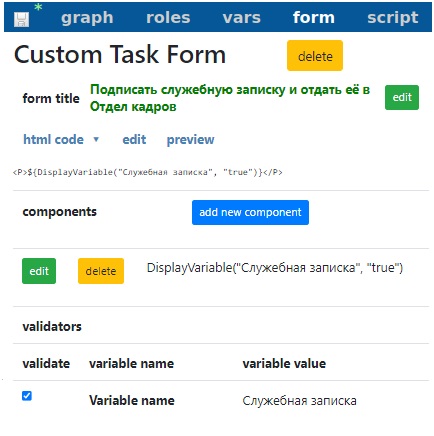Image resolution: width=434 pixels, height=436 pixels.
Task: Delete the DisplayVariable component
Action: [101, 271]
